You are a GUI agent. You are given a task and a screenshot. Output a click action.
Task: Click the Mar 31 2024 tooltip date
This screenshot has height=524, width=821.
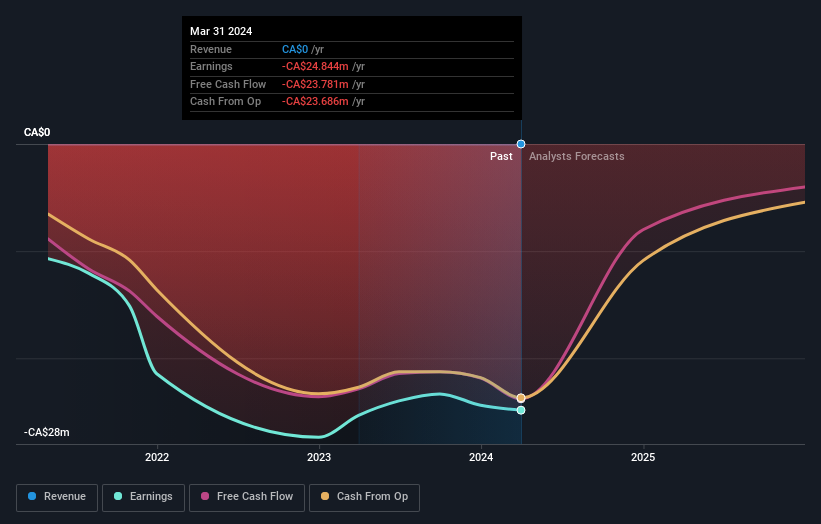pos(221,31)
